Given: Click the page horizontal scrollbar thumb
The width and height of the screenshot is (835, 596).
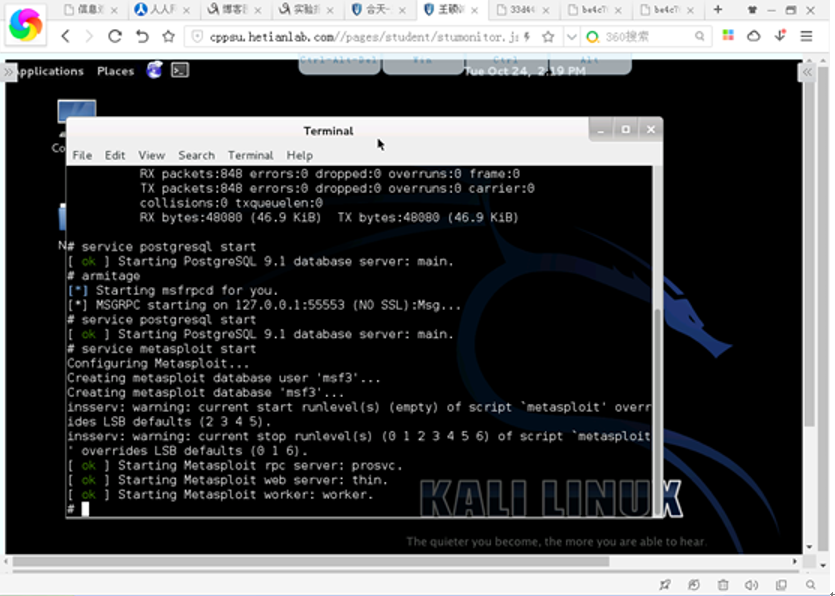Looking at the screenshot, I should tap(311, 561).
